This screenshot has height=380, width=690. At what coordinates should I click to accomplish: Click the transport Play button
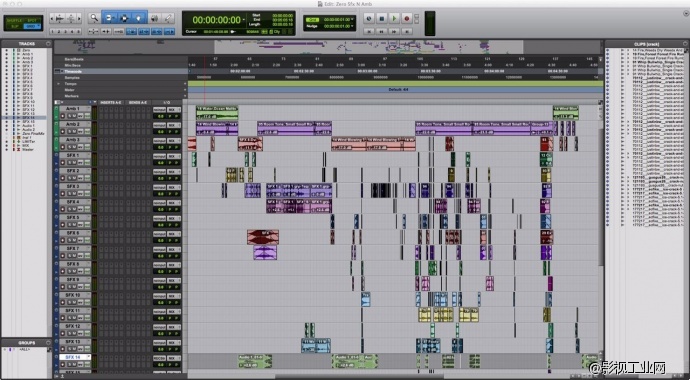[x=394, y=18]
